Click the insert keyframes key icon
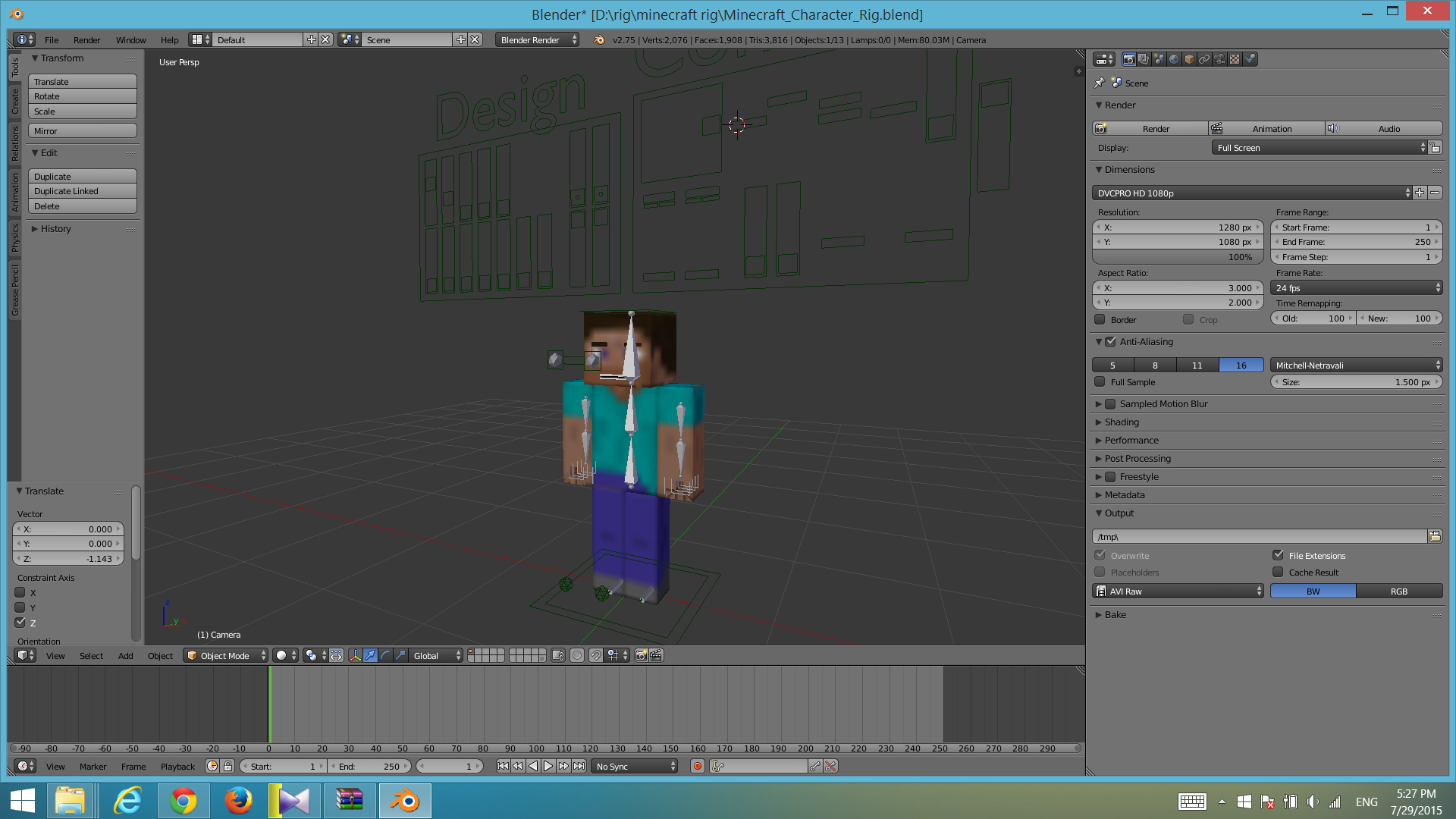Image resolution: width=1456 pixels, height=819 pixels. [815, 766]
